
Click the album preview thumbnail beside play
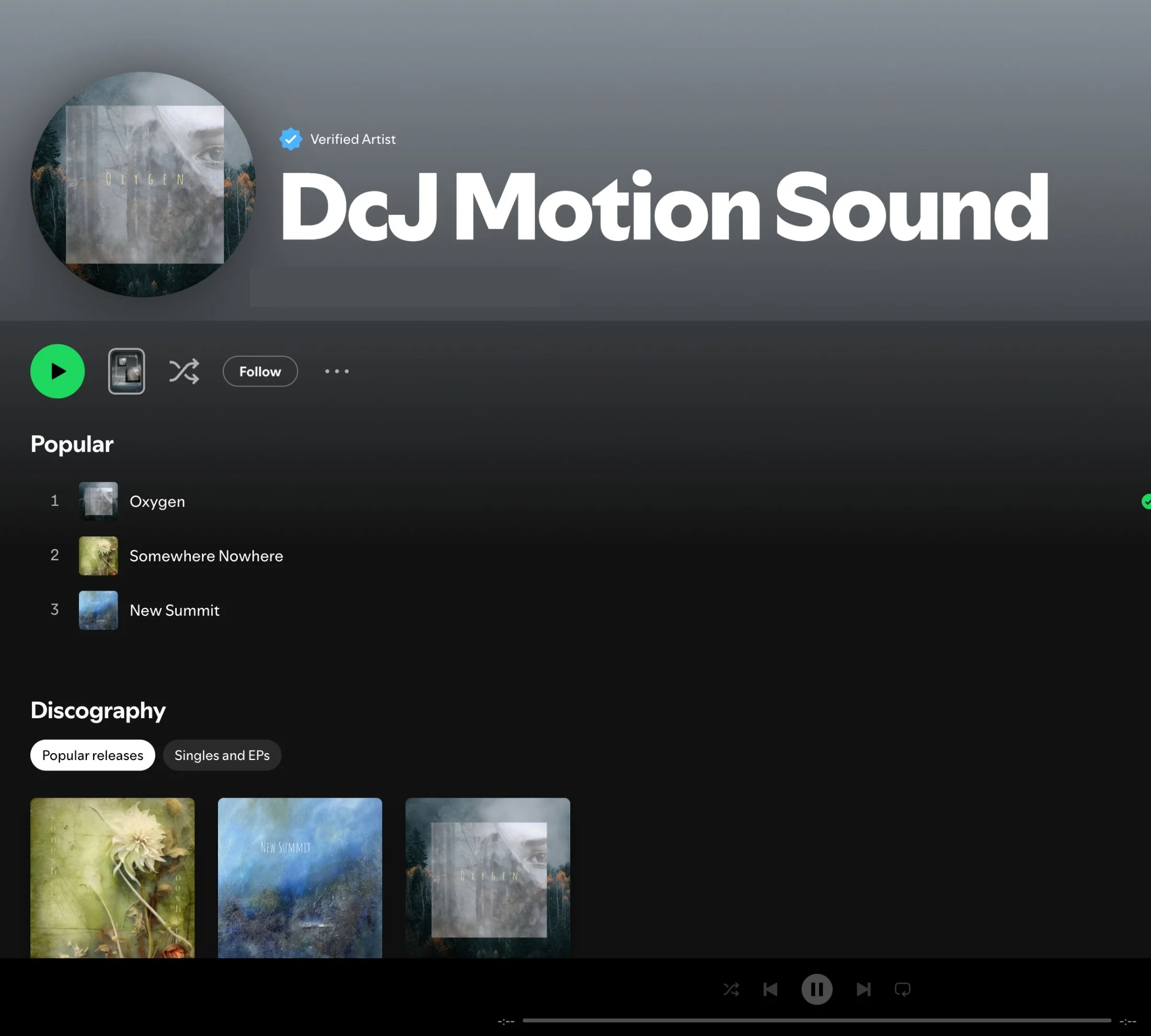pyautogui.click(x=126, y=371)
